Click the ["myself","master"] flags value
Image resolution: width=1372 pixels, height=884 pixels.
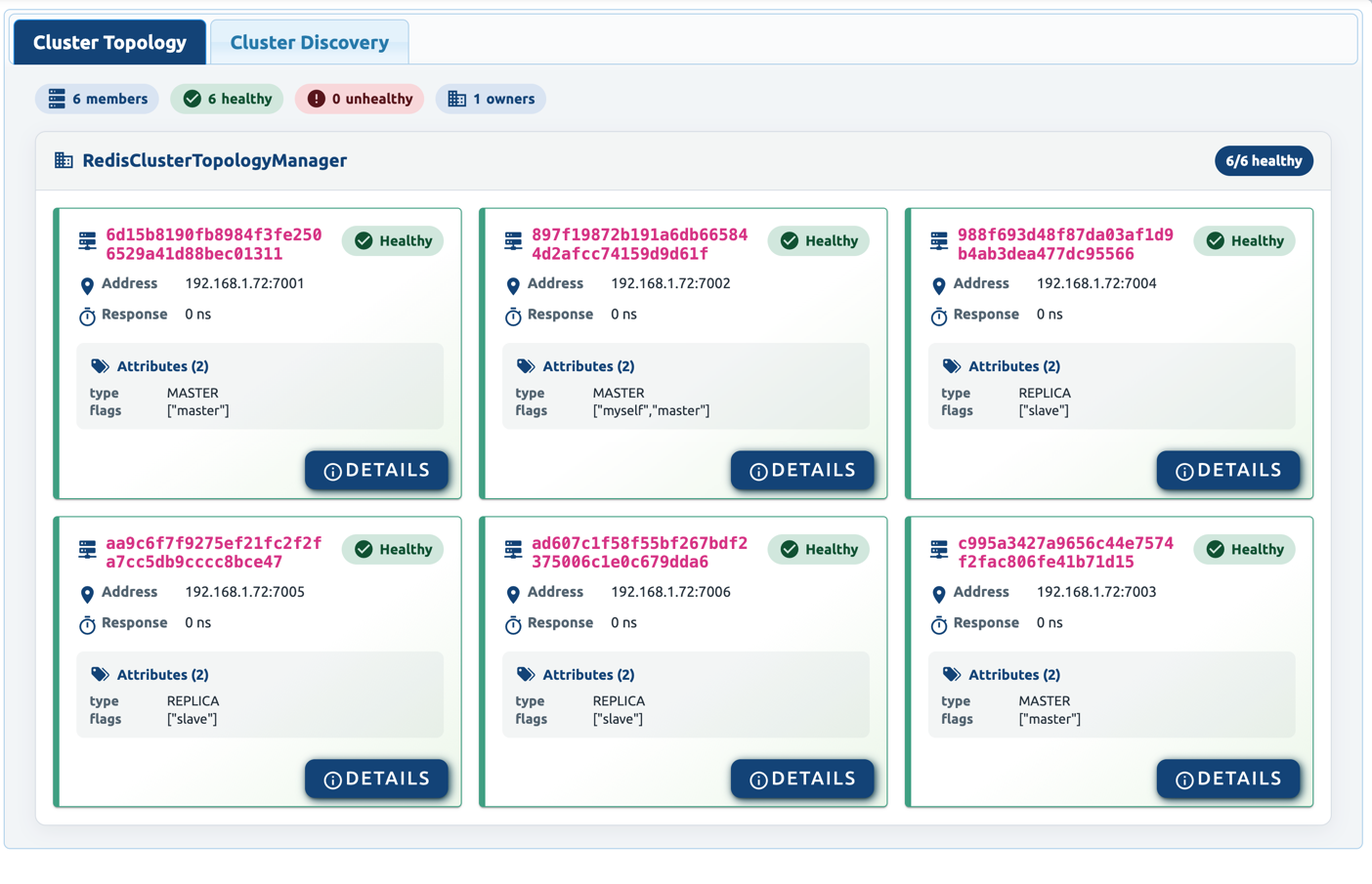pos(652,411)
